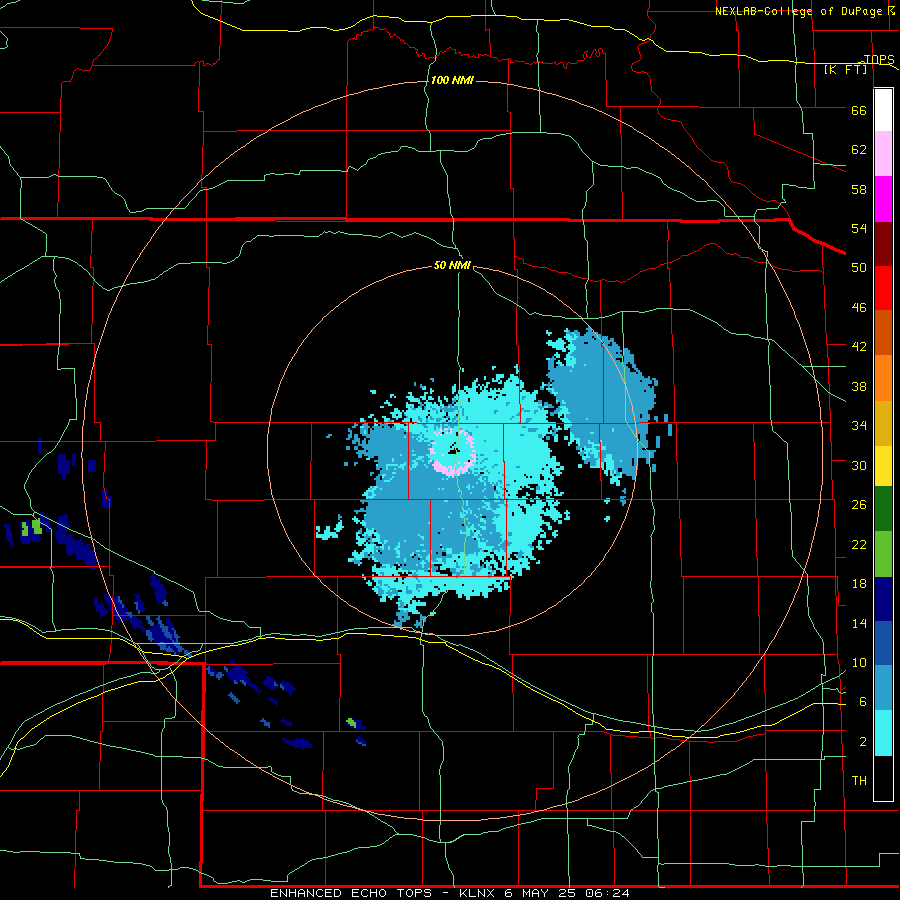This screenshot has height=900, width=900.
Task: Click the legend value '34'
Action: (859, 426)
